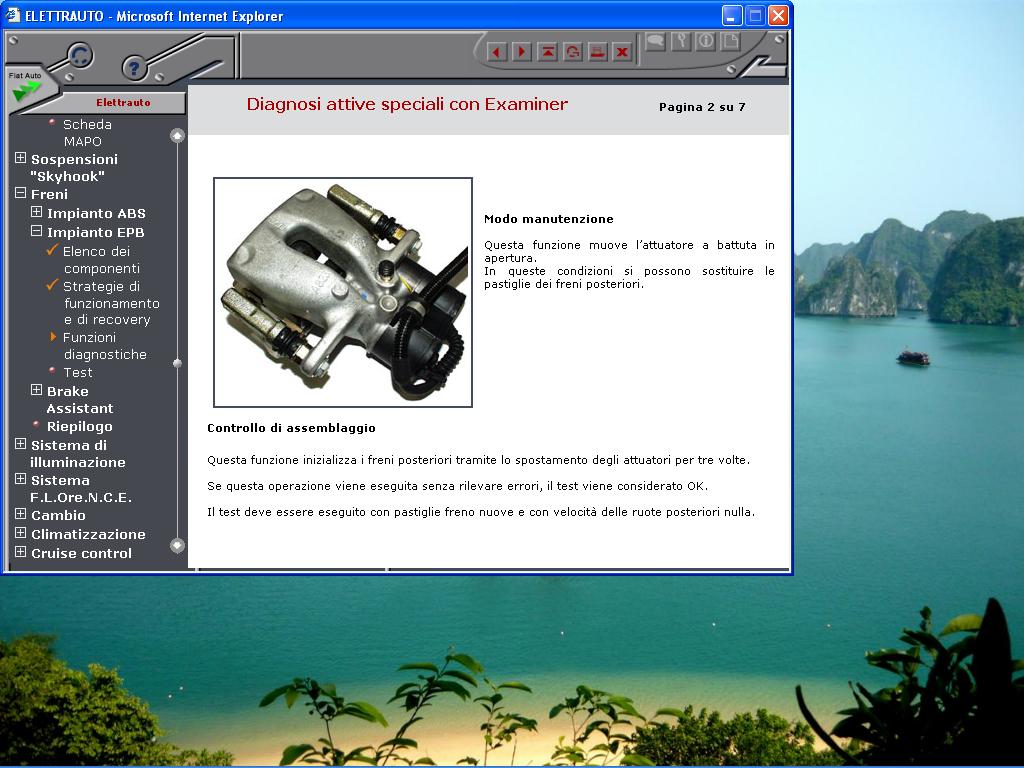Click the Elettrauto header label

[123, 103]
